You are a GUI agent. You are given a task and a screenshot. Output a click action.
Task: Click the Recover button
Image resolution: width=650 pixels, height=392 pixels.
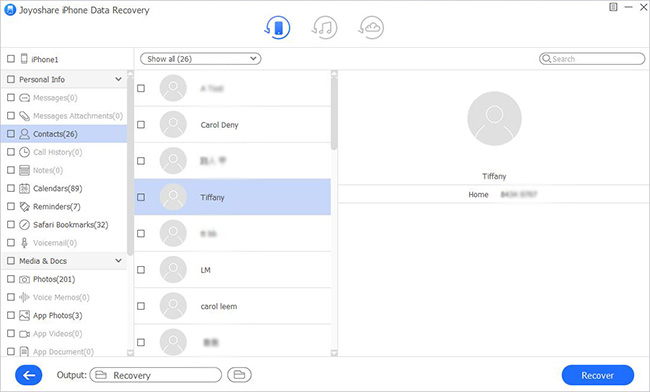597,375
